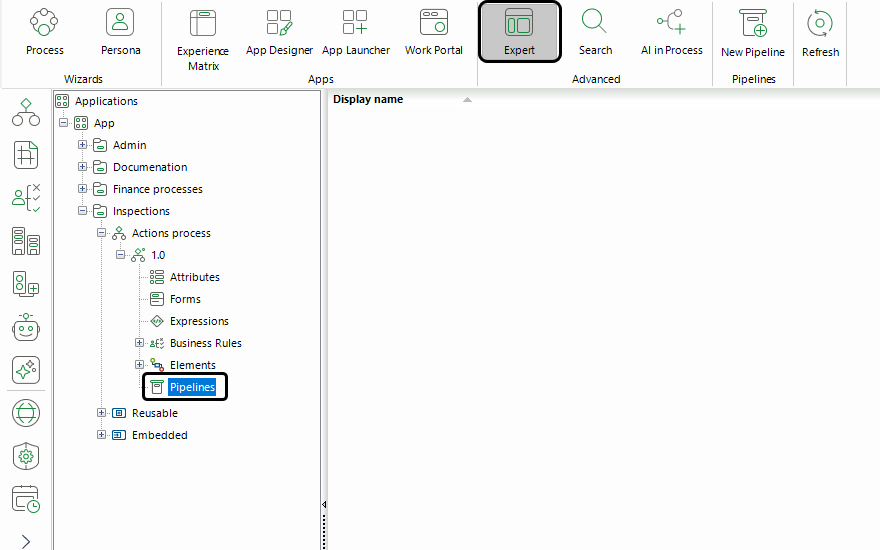Select version 1.0 in the tree

tap(158, 255)
